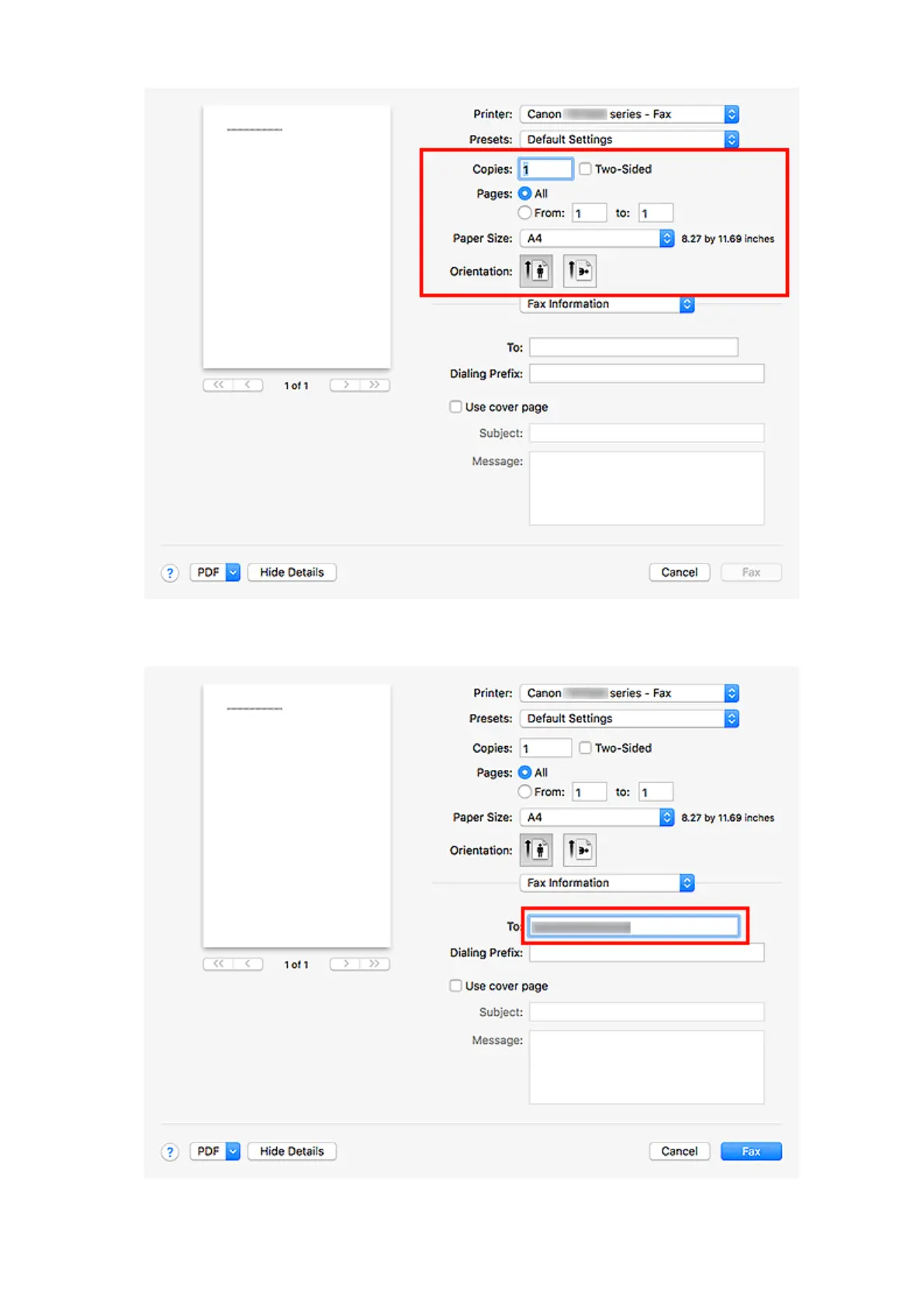Click To field in bottom dialog
Viewport: 924px width, 1307px height.
click(x=634, y=926)
